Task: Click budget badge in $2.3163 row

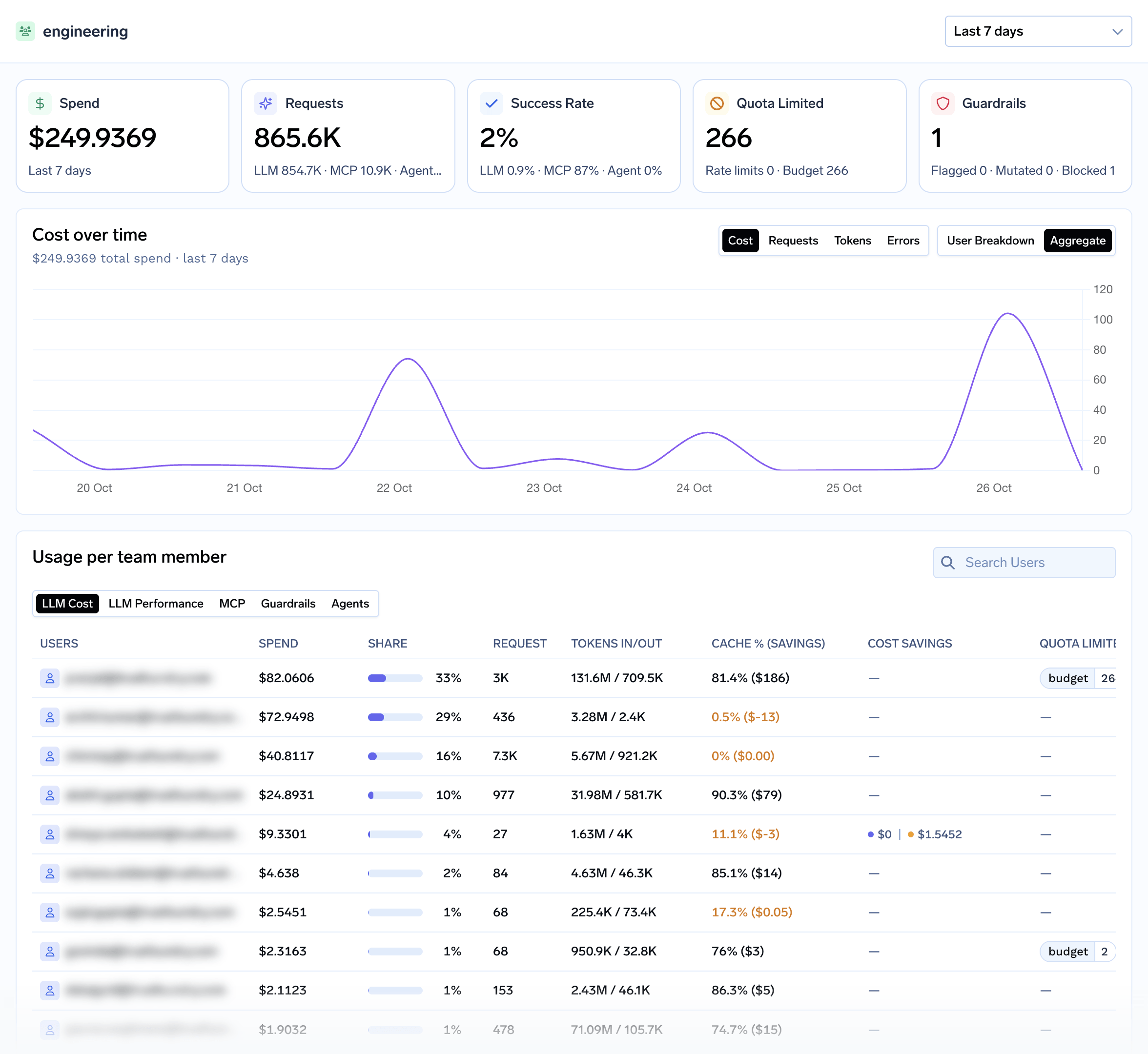Action: 1077,952
